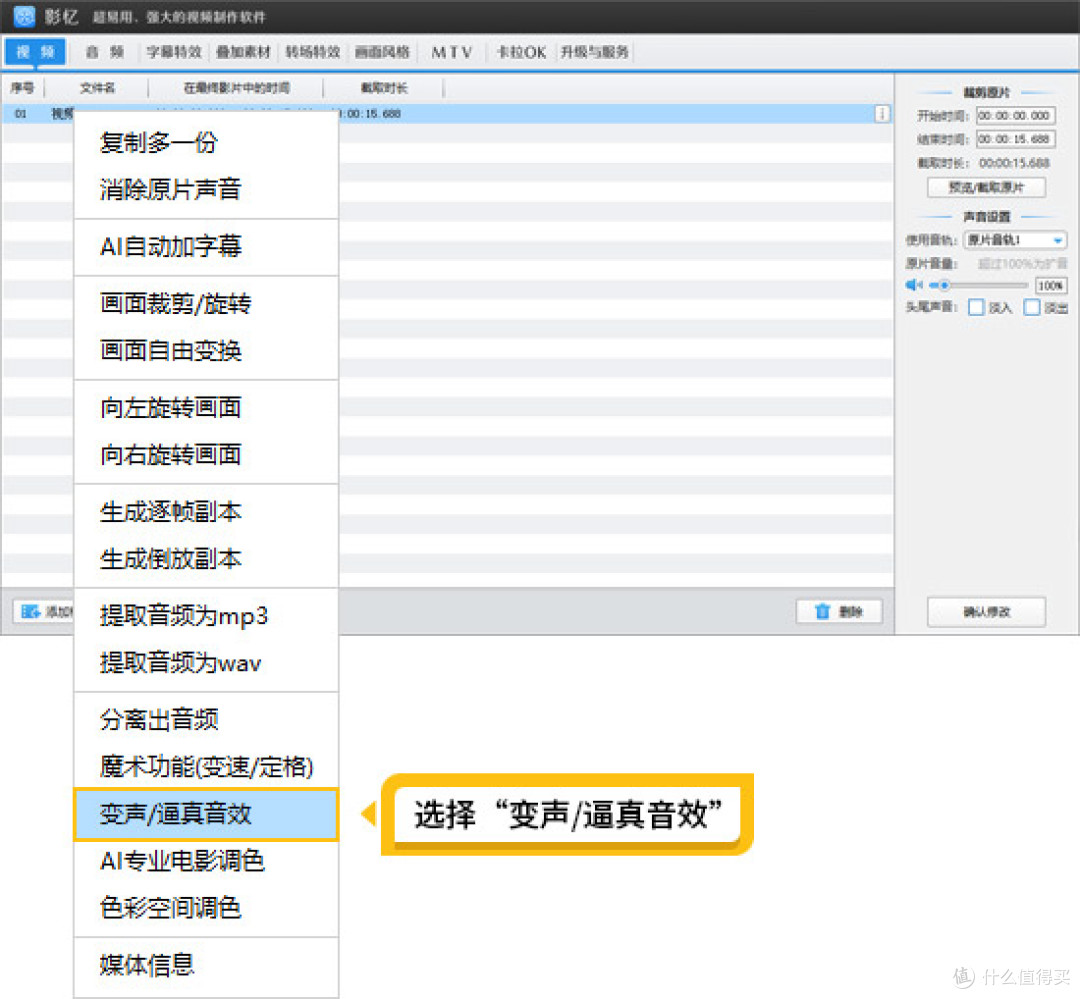Toggle the 淡出 fade-out checkbox
This screenshot has height=999, width=1080.
pos(1031,307)
